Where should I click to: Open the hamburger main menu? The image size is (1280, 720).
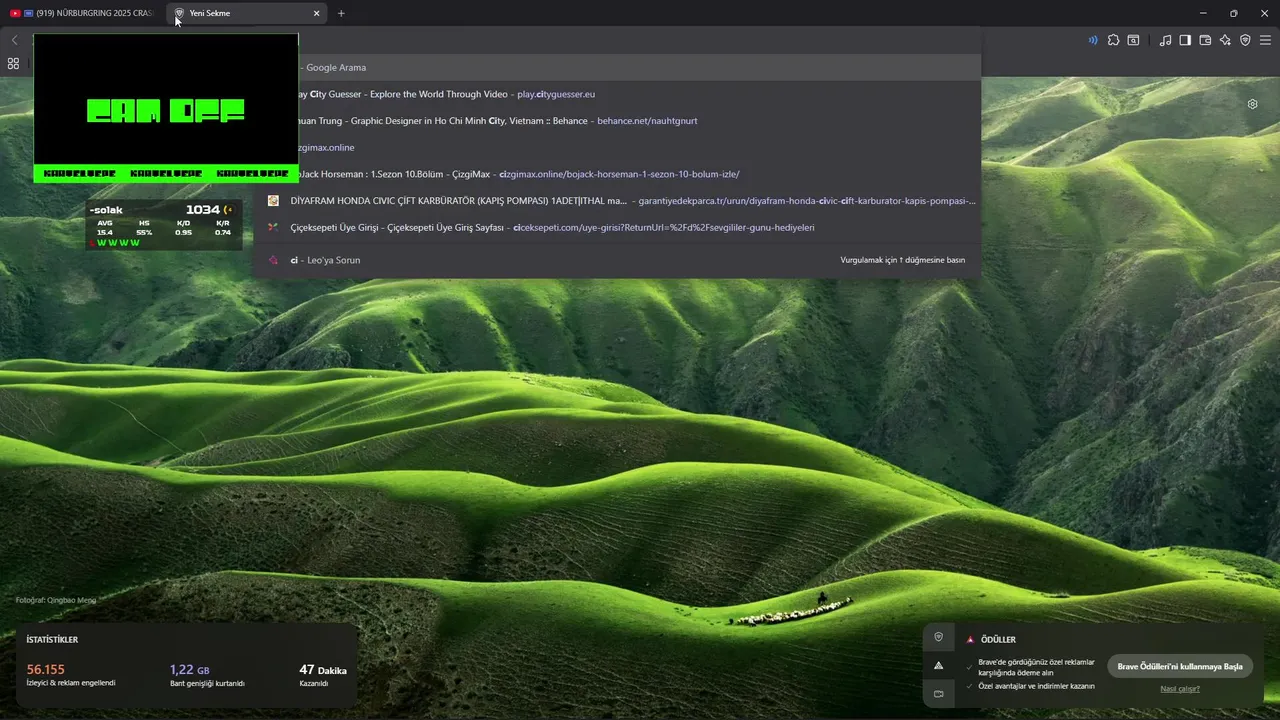pyautogui.click(x=1265, y=40)
